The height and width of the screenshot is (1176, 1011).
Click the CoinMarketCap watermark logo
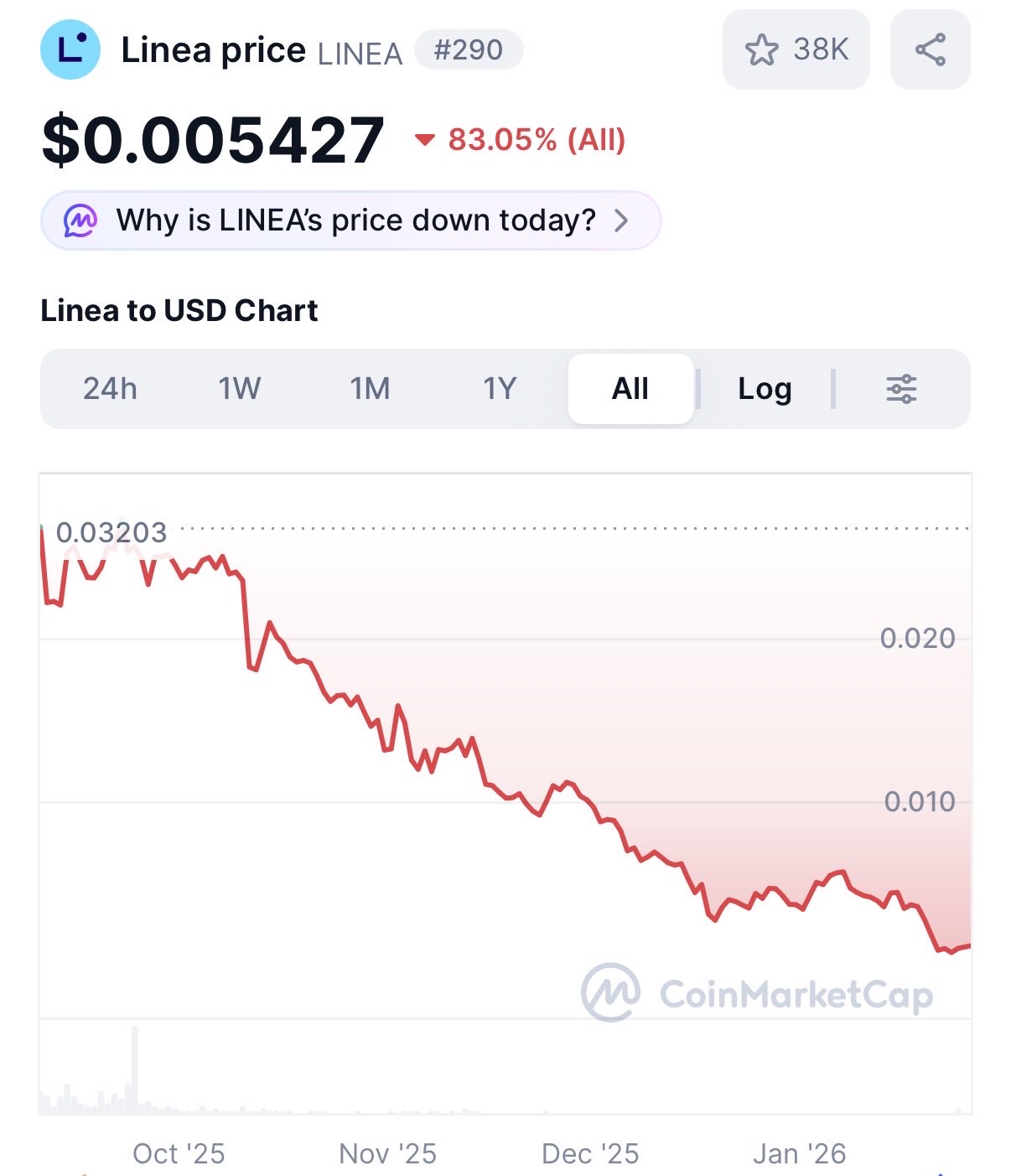(611, 992)
